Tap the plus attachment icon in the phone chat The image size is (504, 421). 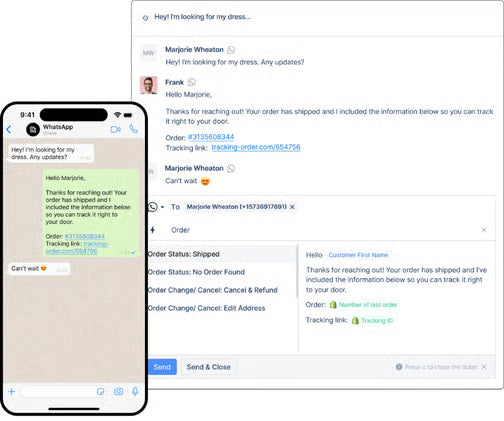click(12, 391)
